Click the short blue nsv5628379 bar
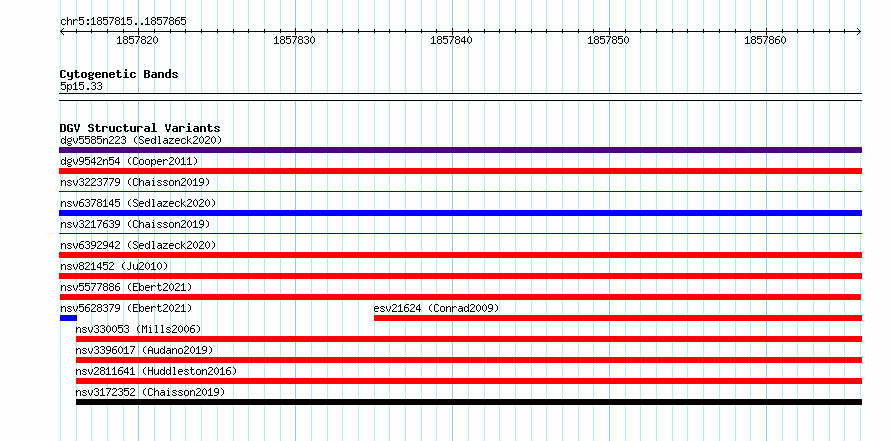The height and width of the screenshot is (441, 890). click(68, 318)
